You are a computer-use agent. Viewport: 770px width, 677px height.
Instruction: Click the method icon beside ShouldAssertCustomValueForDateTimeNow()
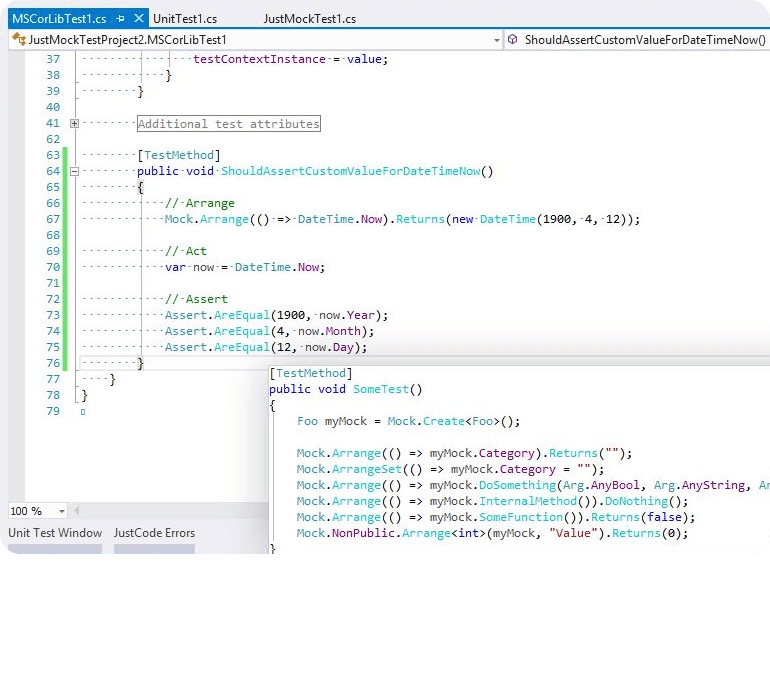[512, 39]
